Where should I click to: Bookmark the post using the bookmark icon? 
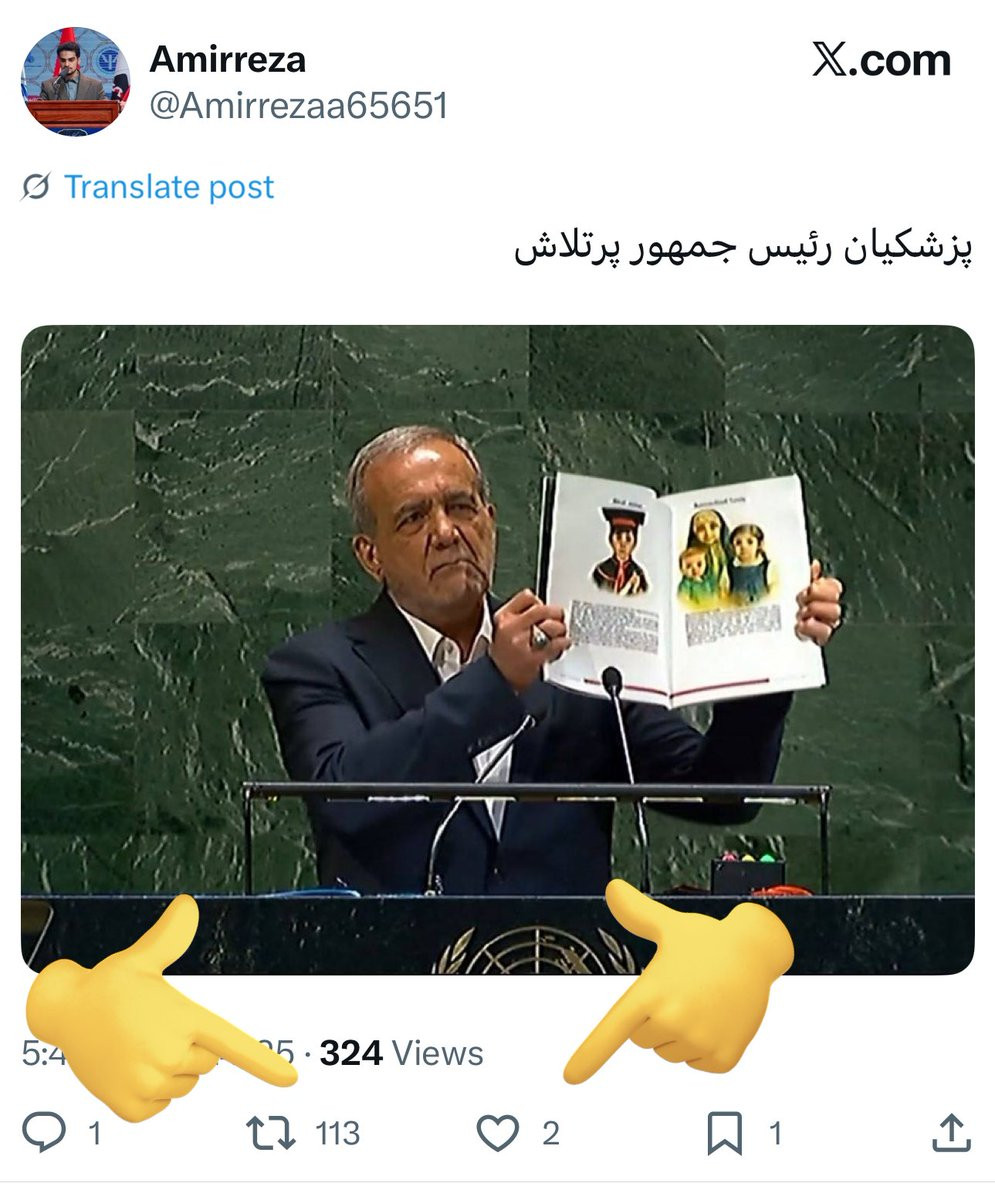pos(725,1133)
